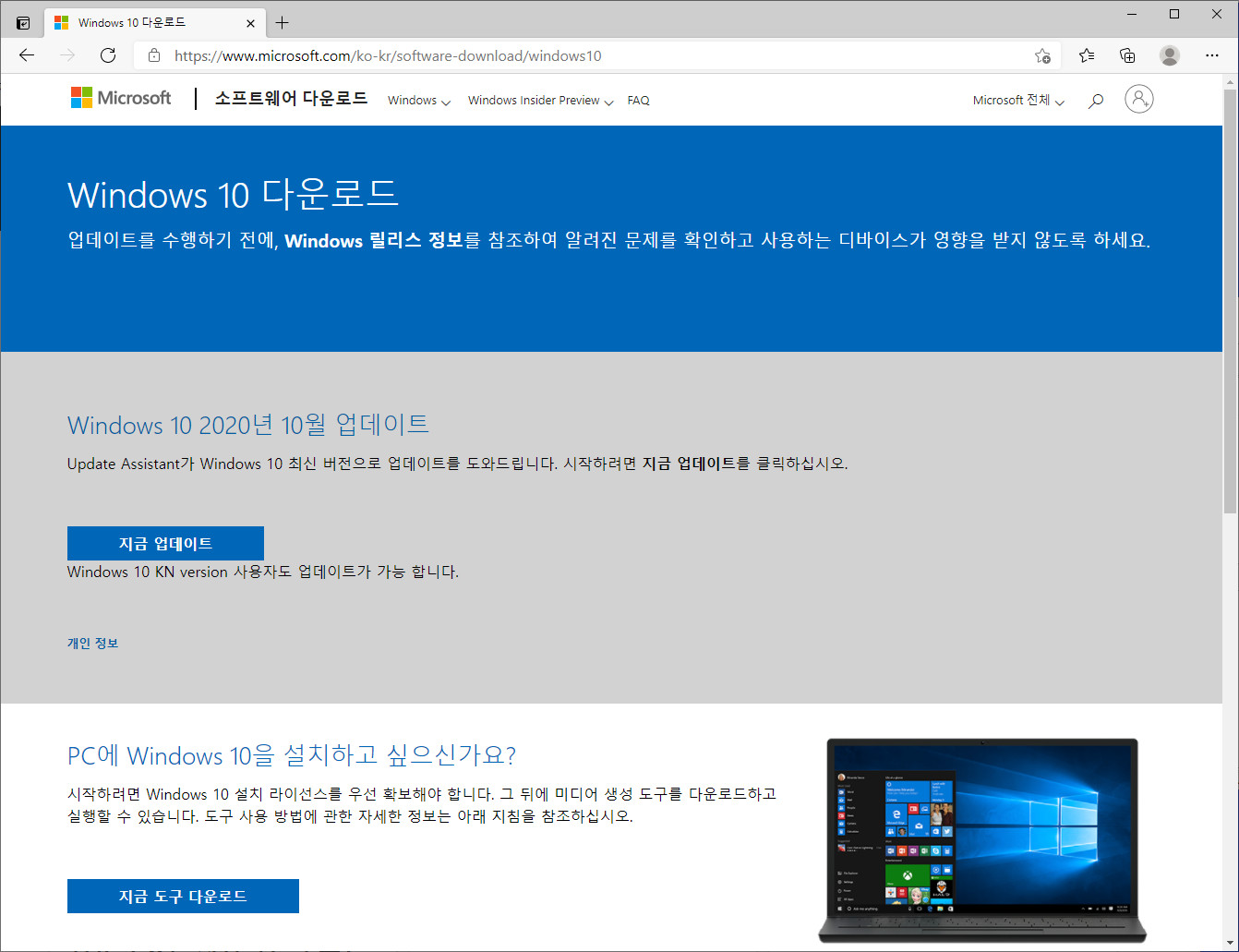
Task: Click the Windows 10 KN version text line
Action: point(263,572)
